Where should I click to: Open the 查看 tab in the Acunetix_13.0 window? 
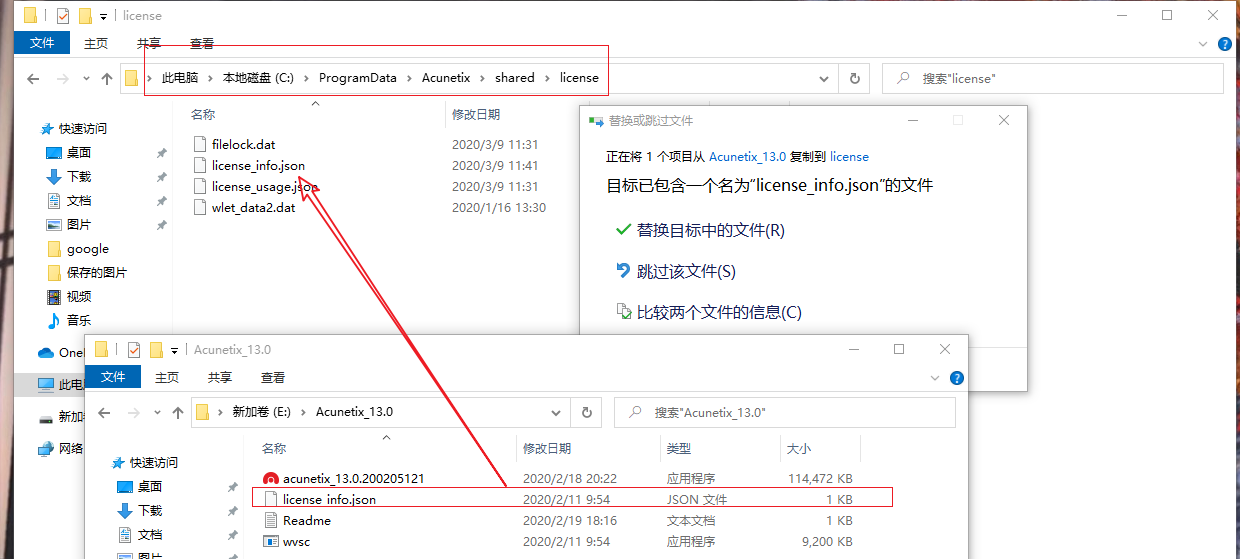(273, 377)
